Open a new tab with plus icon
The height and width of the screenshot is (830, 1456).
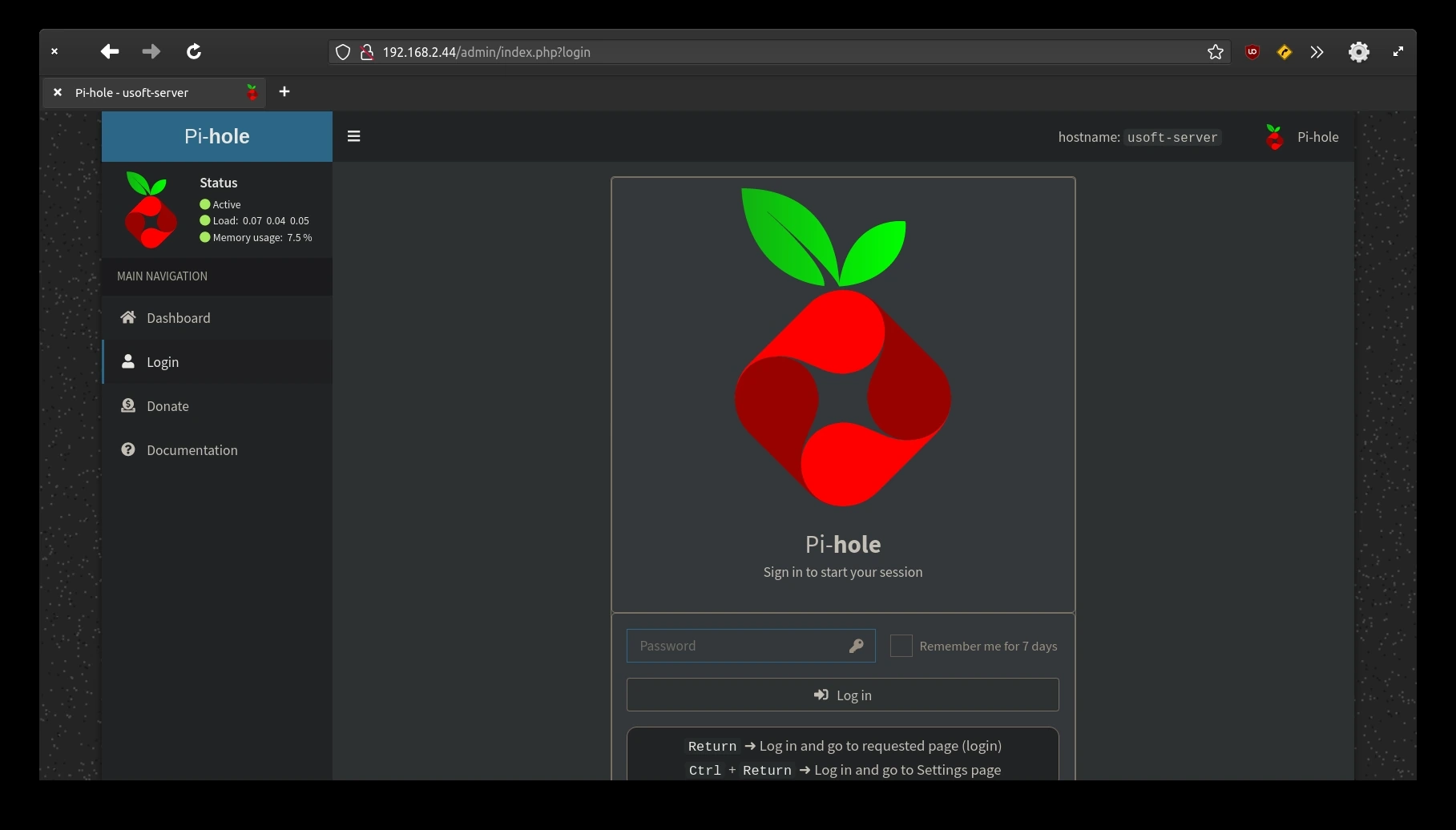284,91
